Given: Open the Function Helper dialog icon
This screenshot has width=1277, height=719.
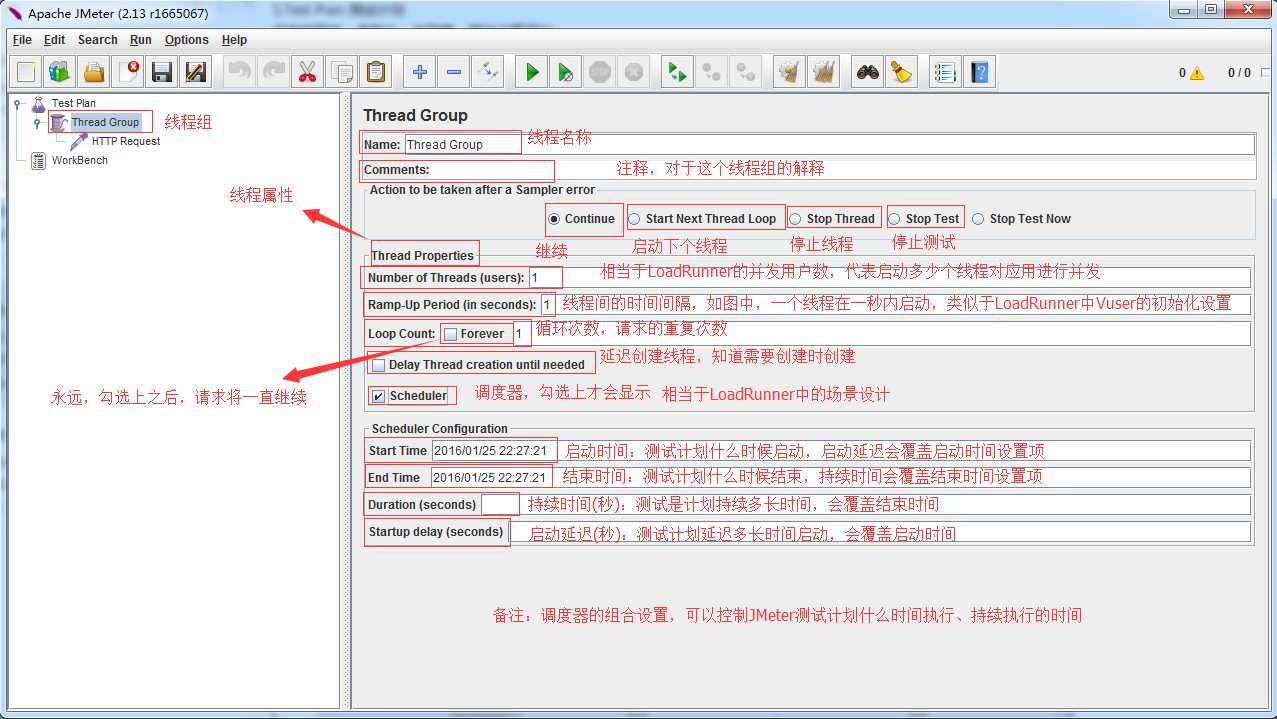Looking at the screenshot, I should pyautogui.click(x=946, y=72).
